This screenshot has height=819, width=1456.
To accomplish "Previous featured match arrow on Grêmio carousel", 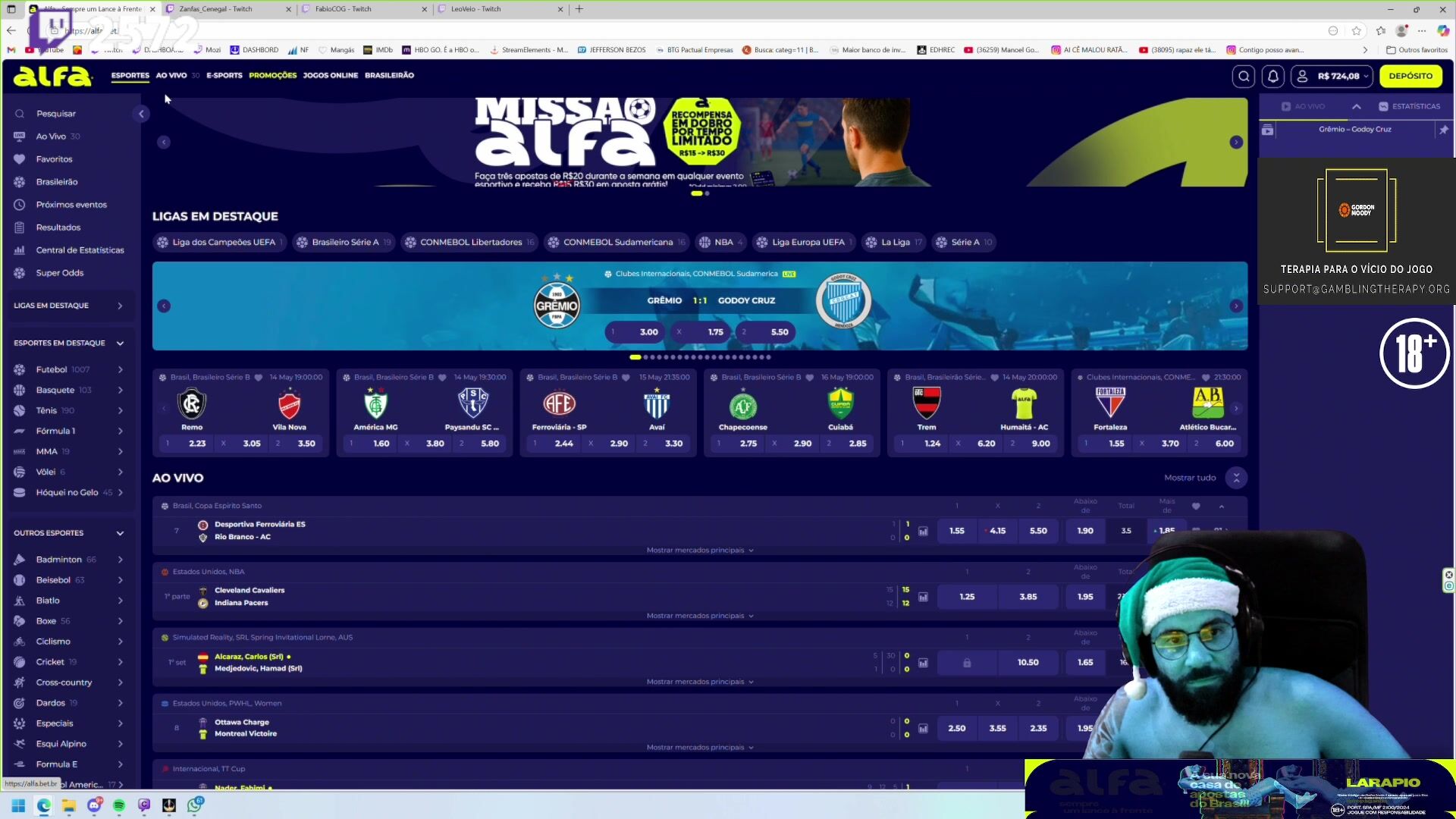I will coord(164,306).
